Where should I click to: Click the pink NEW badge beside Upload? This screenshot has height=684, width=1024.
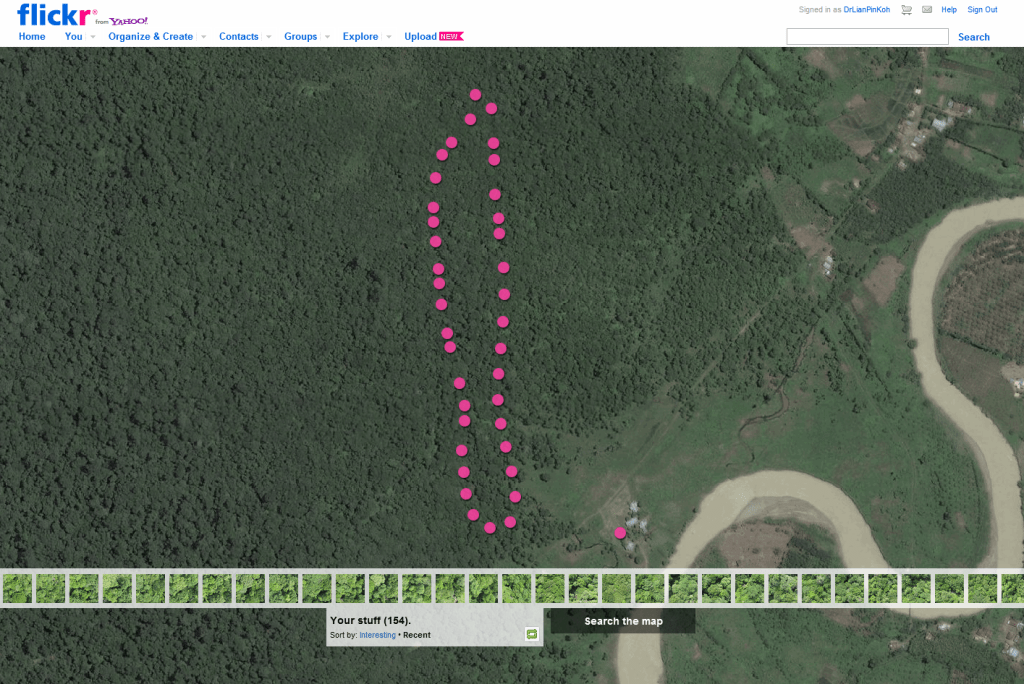pyautogui.click(x=451, y=37)
